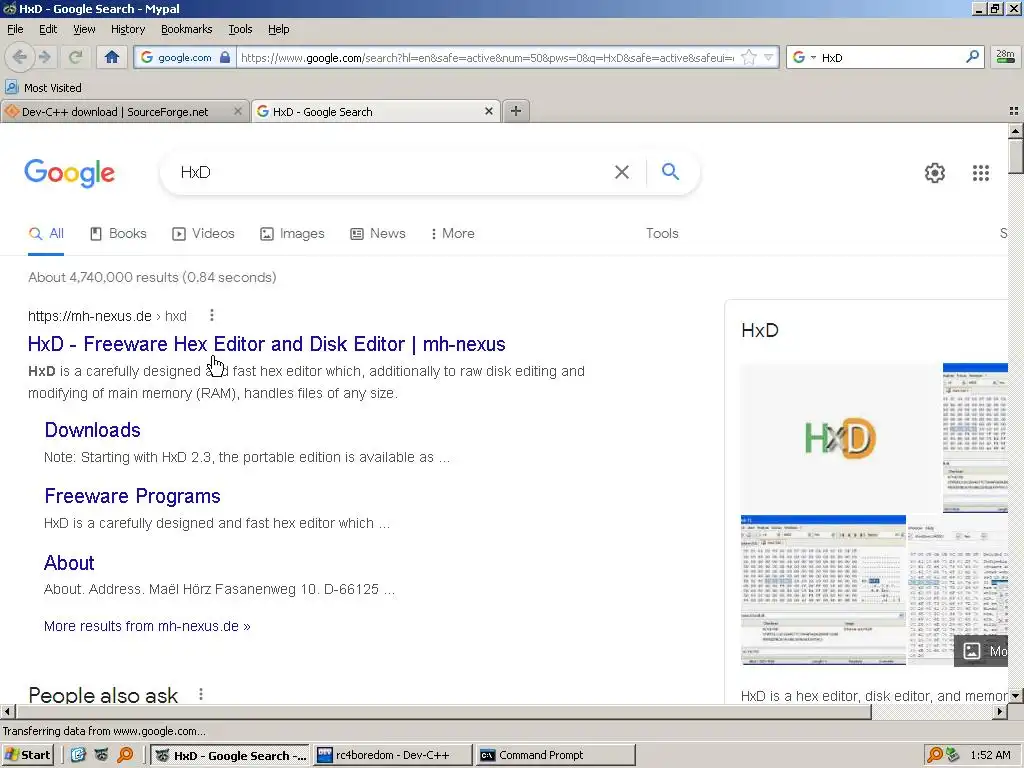Open the Downloads sitelink

(92, 430)
